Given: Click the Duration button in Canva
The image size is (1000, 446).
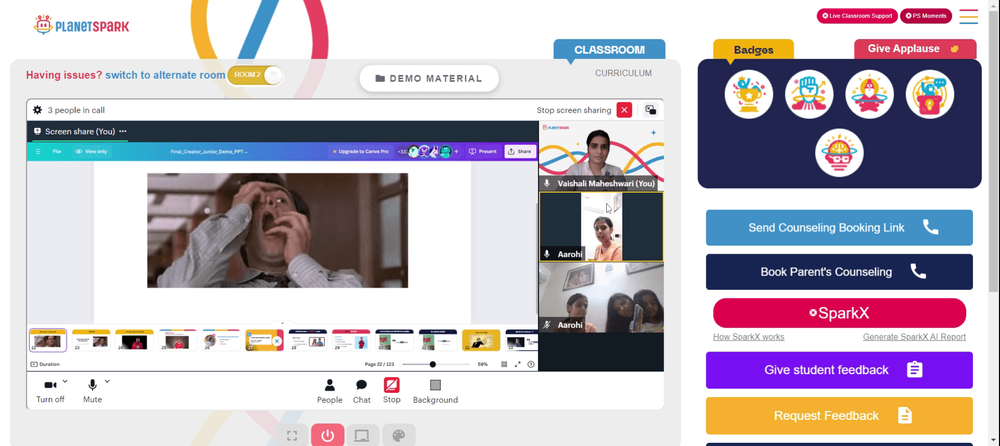Looking at the screenshot, I should tap(45, 364).
